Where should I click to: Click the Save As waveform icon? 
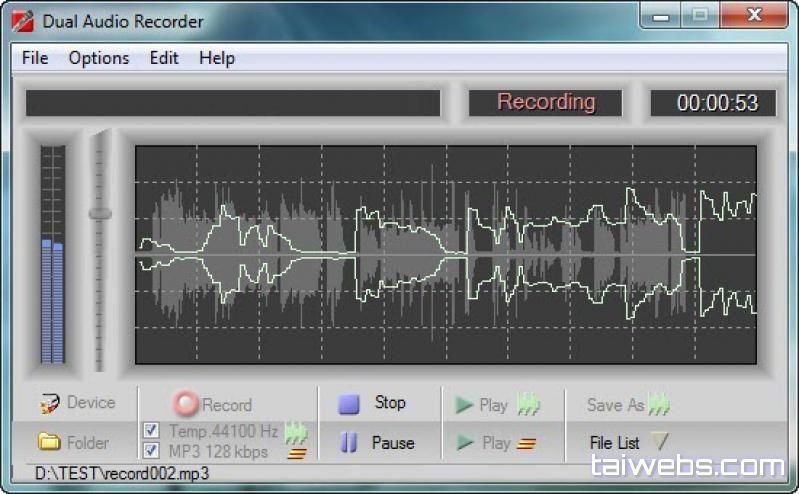pos(658,405)
